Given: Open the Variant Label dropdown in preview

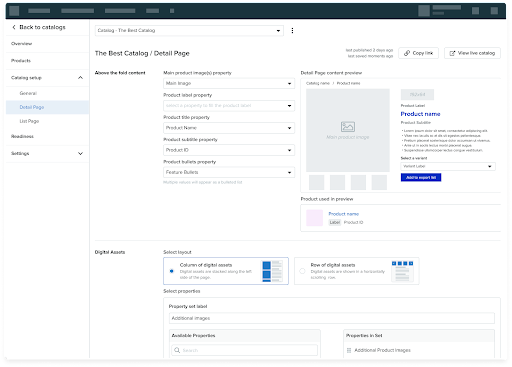Looking at the screenshot, I should pyautogui.click(x=448, y=166).
